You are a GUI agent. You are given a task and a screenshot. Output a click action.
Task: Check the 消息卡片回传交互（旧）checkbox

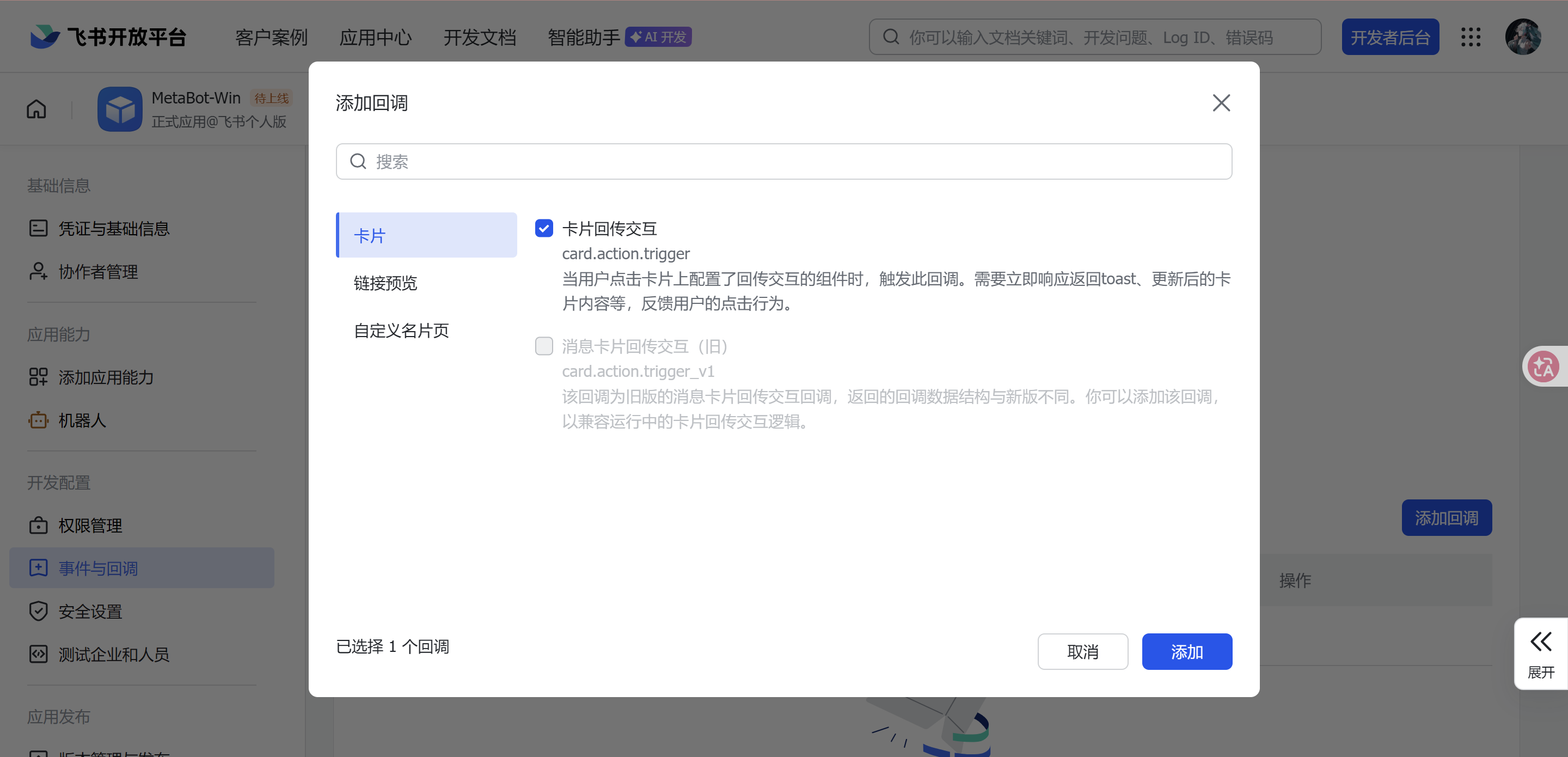[x=543, y=346]
